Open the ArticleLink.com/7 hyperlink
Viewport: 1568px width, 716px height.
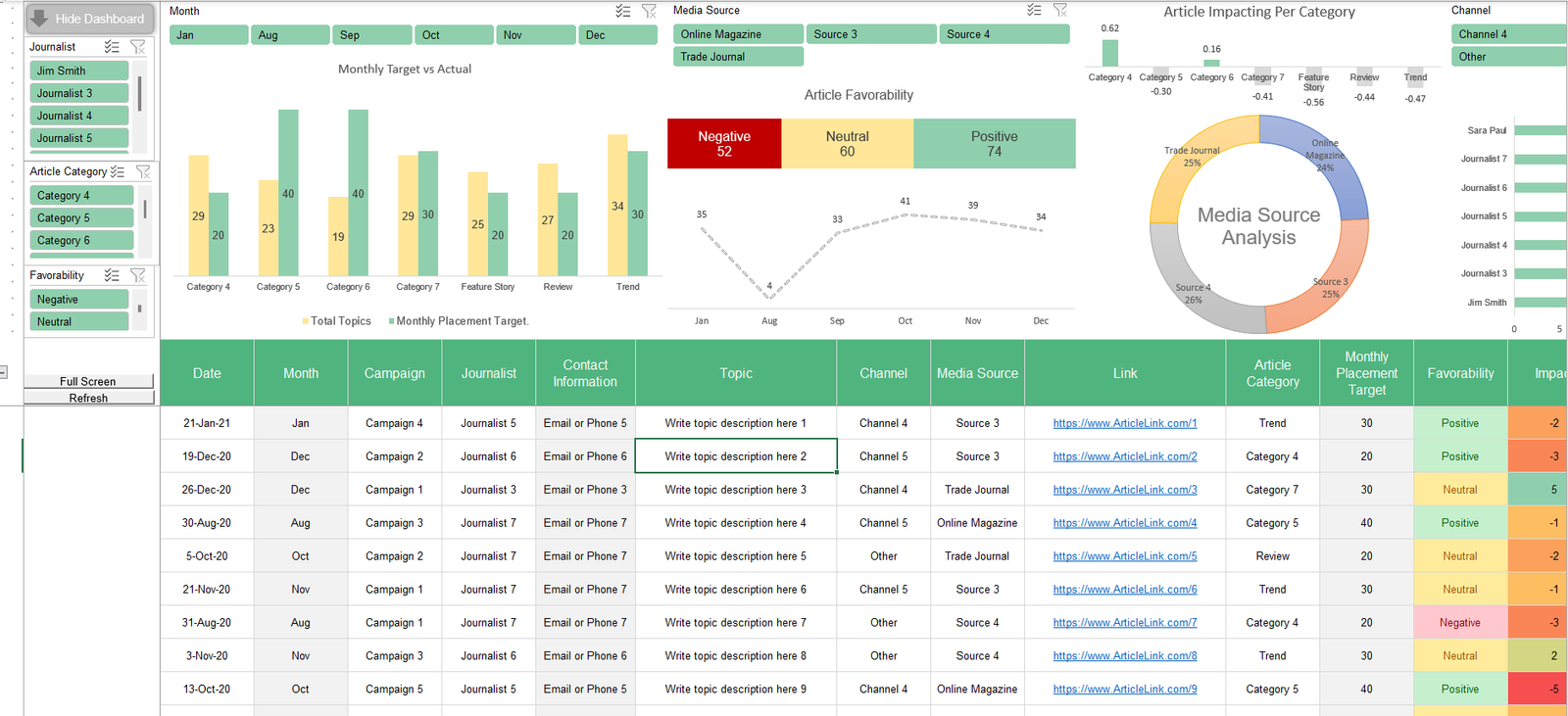[x=1125, y=623]
